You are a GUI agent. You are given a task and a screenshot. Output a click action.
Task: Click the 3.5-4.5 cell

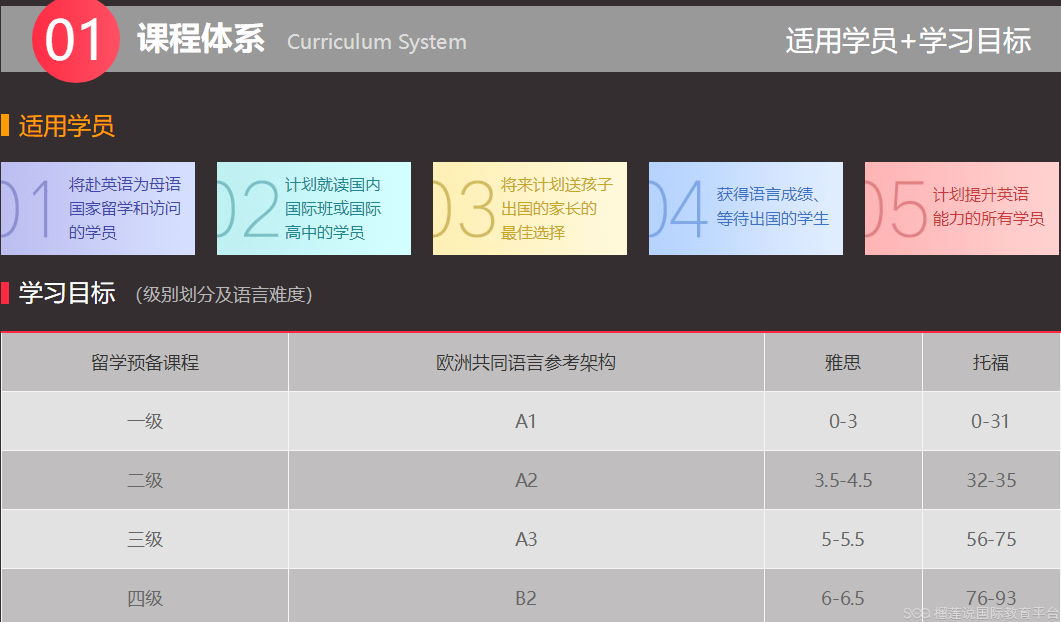843,481
